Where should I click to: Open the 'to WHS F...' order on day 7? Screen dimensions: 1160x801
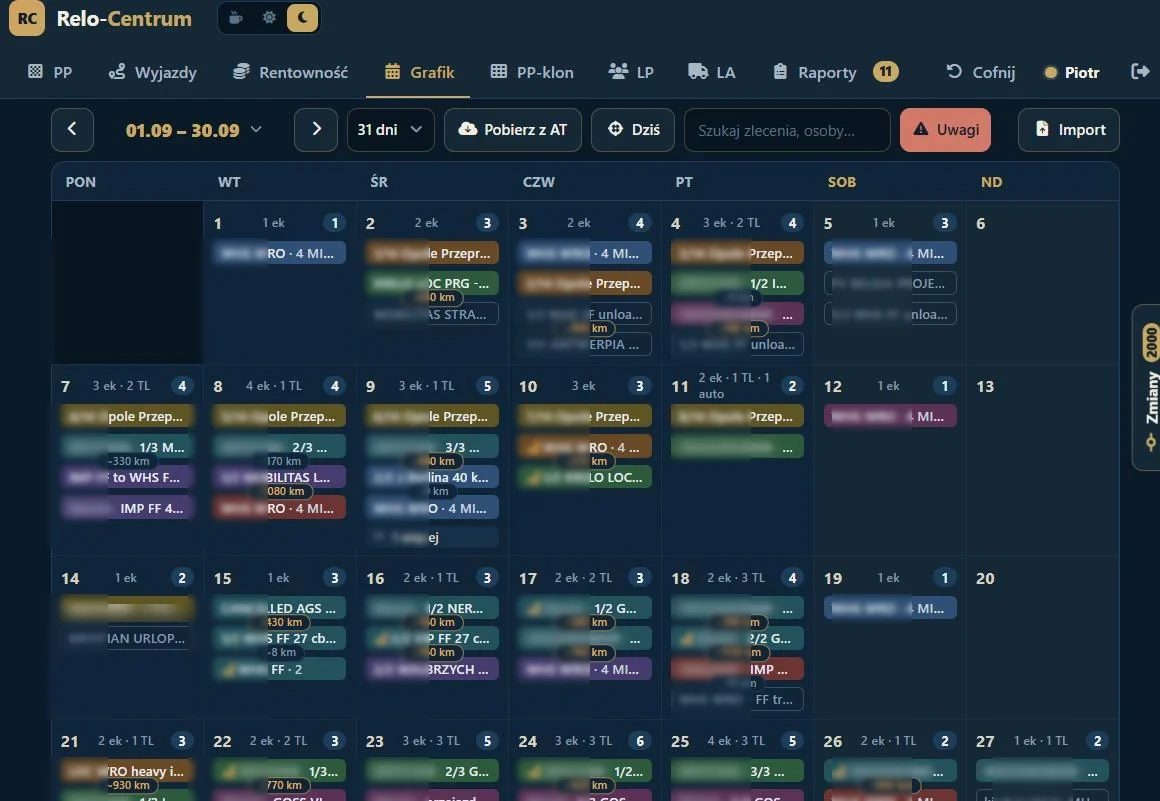(127, 478)
